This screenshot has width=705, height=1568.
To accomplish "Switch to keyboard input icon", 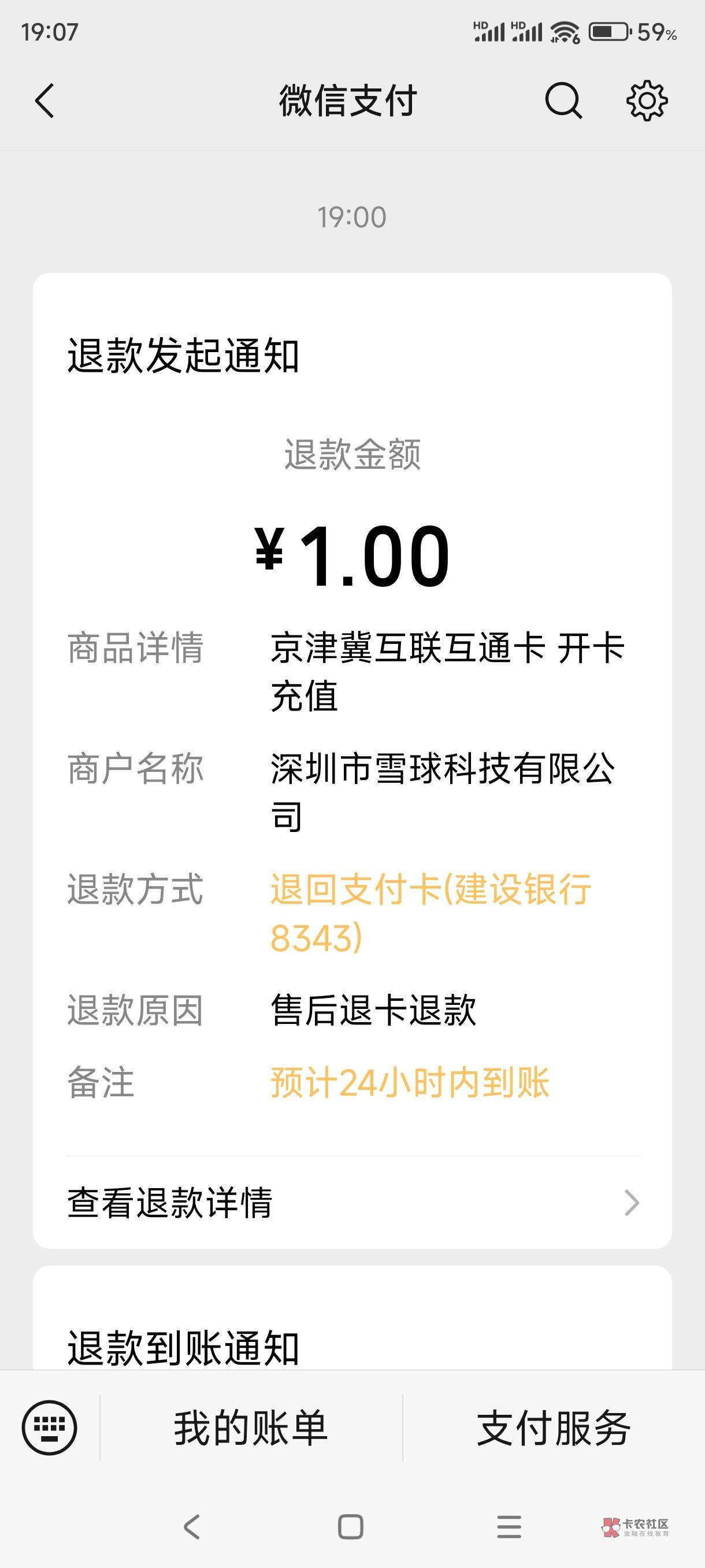I will 49,1428.
